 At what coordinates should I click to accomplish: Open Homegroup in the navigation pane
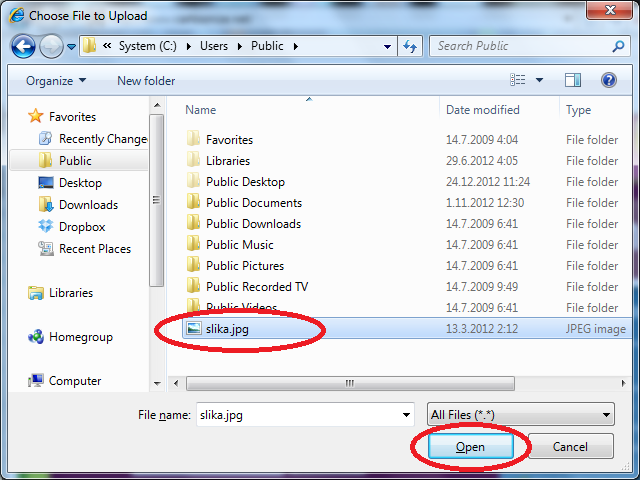point(80,337)
